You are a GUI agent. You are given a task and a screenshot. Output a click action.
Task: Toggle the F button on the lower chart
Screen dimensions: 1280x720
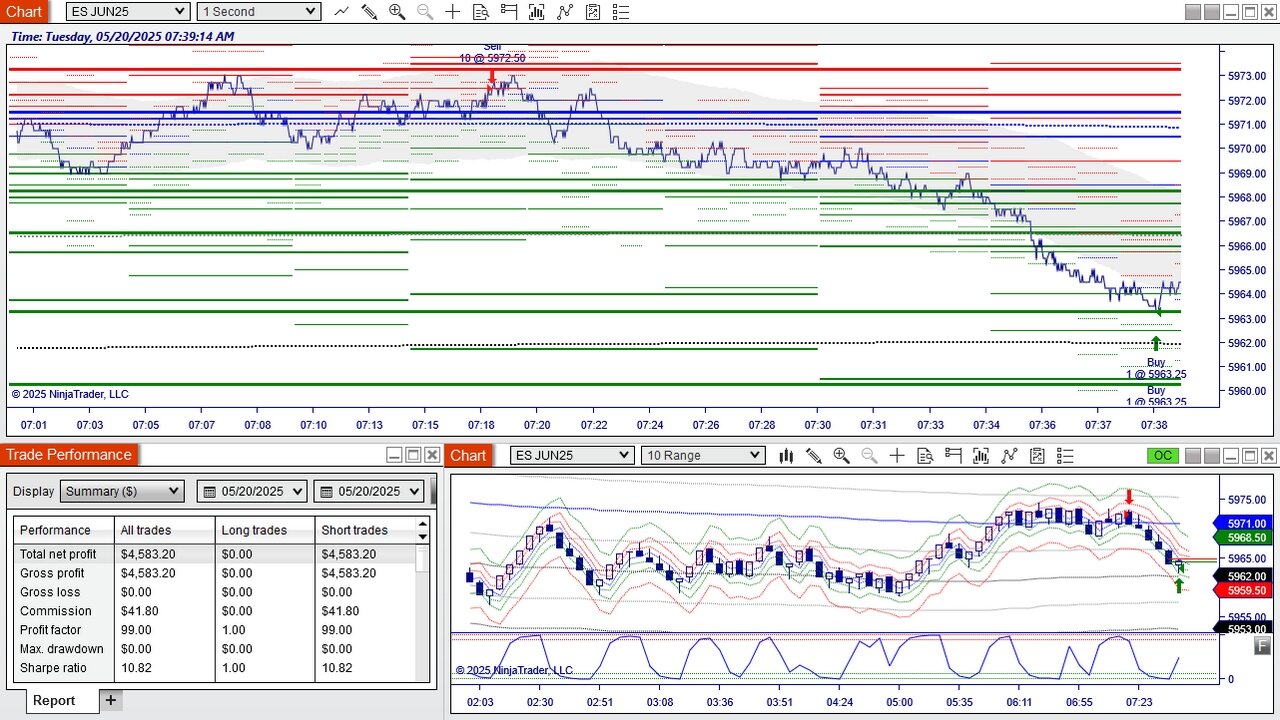1263,645
